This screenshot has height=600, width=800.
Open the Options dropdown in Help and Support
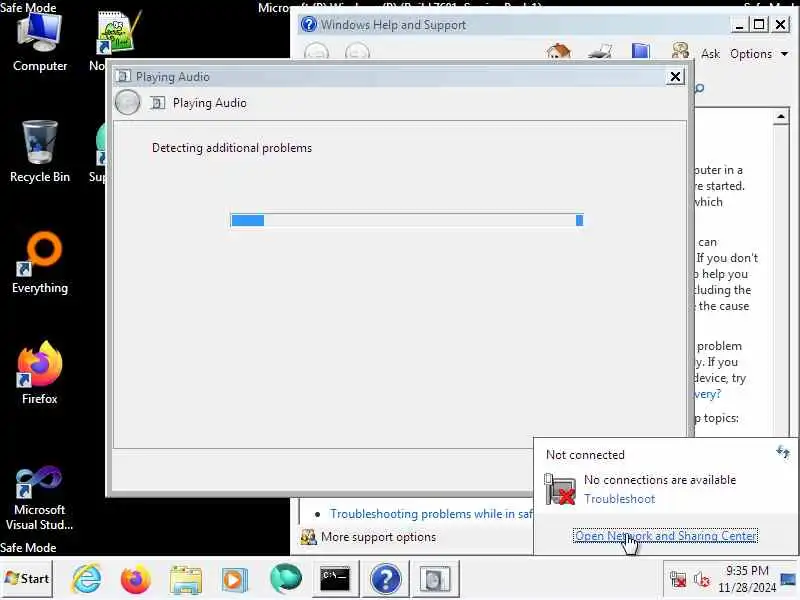click(759, 54)
